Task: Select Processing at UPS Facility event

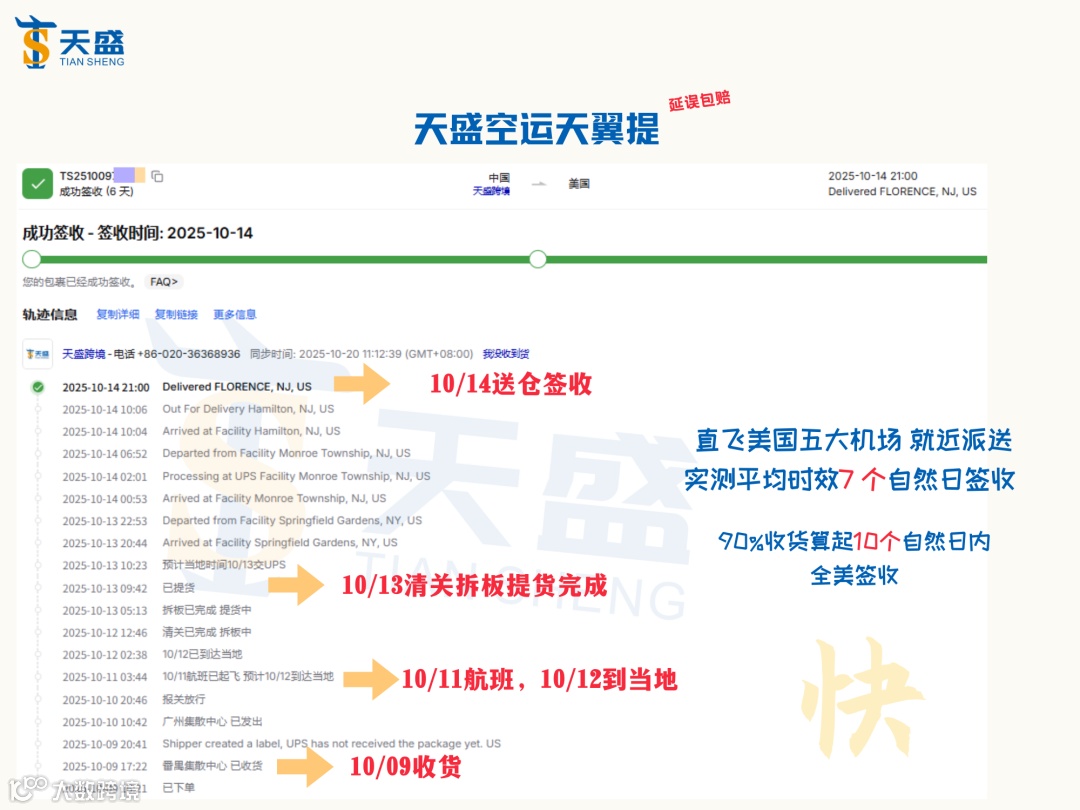Action: (296, 476)
